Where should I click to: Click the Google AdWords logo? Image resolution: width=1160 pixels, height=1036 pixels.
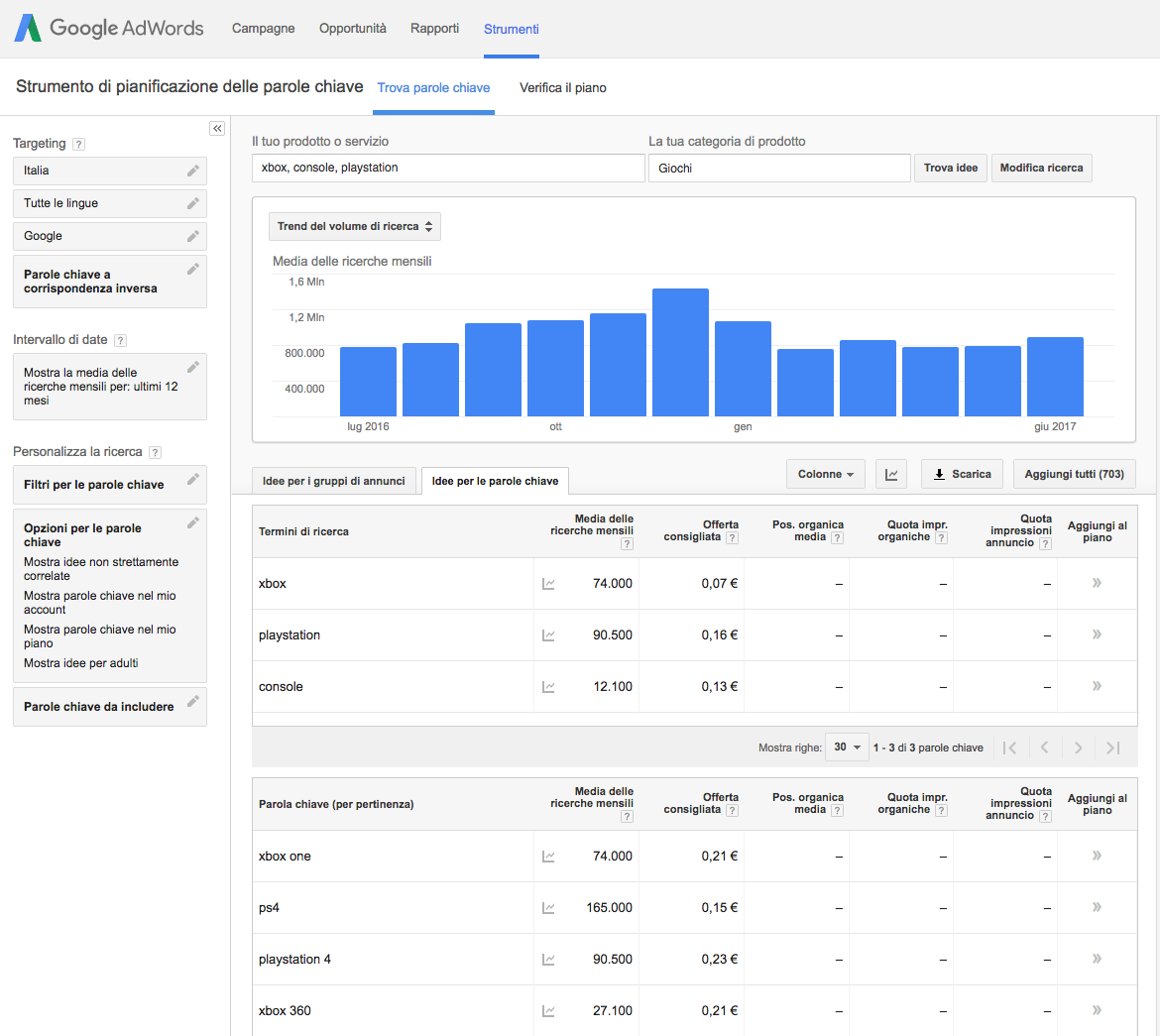[109, 29]
